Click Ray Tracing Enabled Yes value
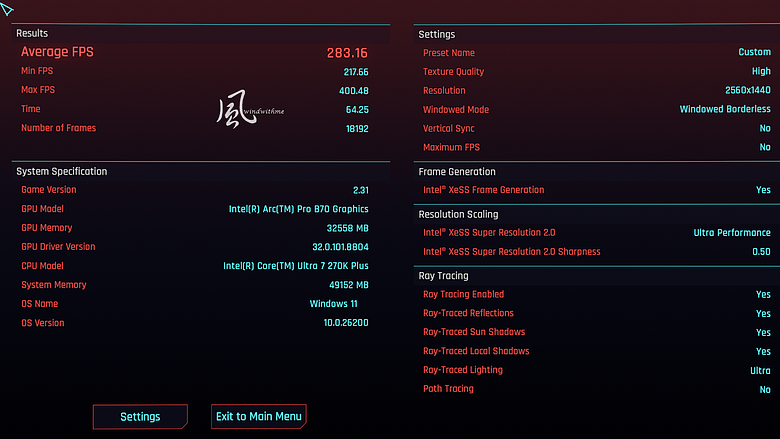 coord(763,294)
